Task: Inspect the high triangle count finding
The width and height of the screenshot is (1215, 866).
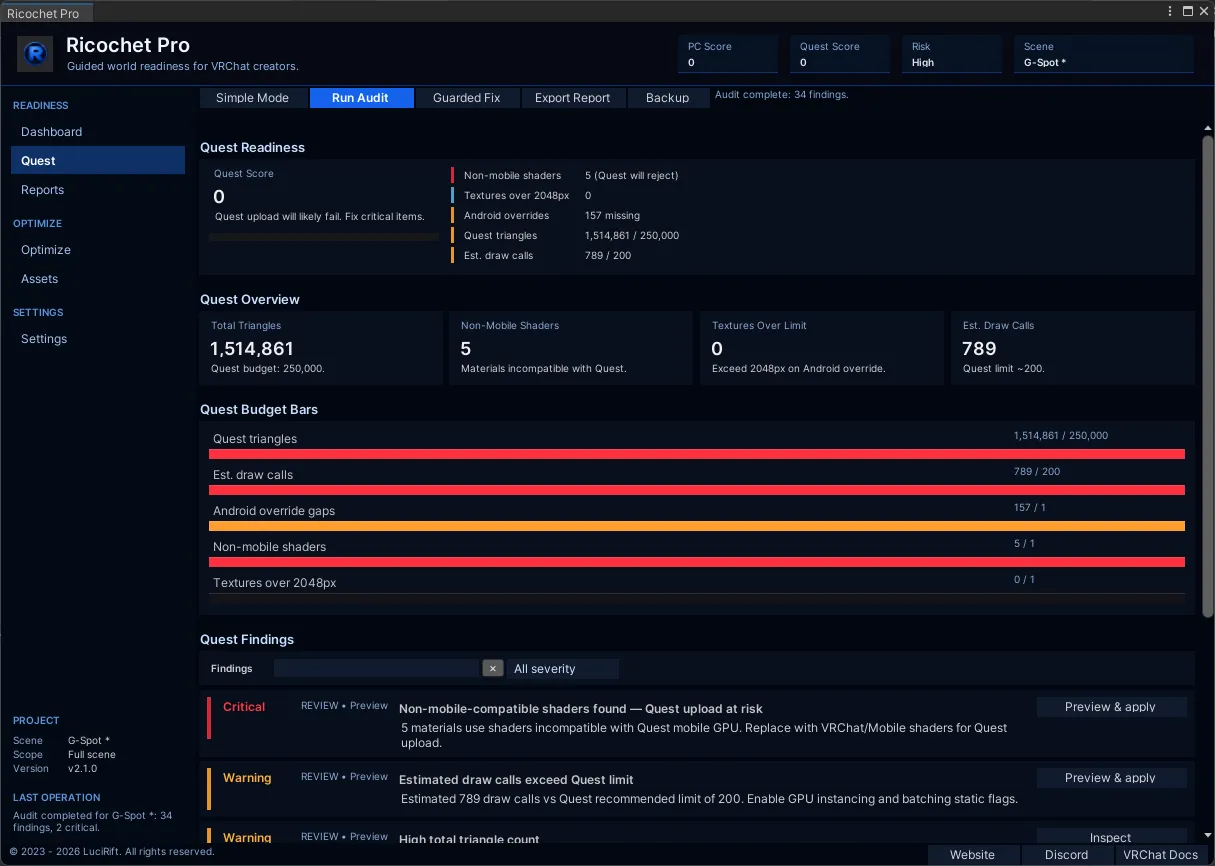Action: coord(1111,837)
